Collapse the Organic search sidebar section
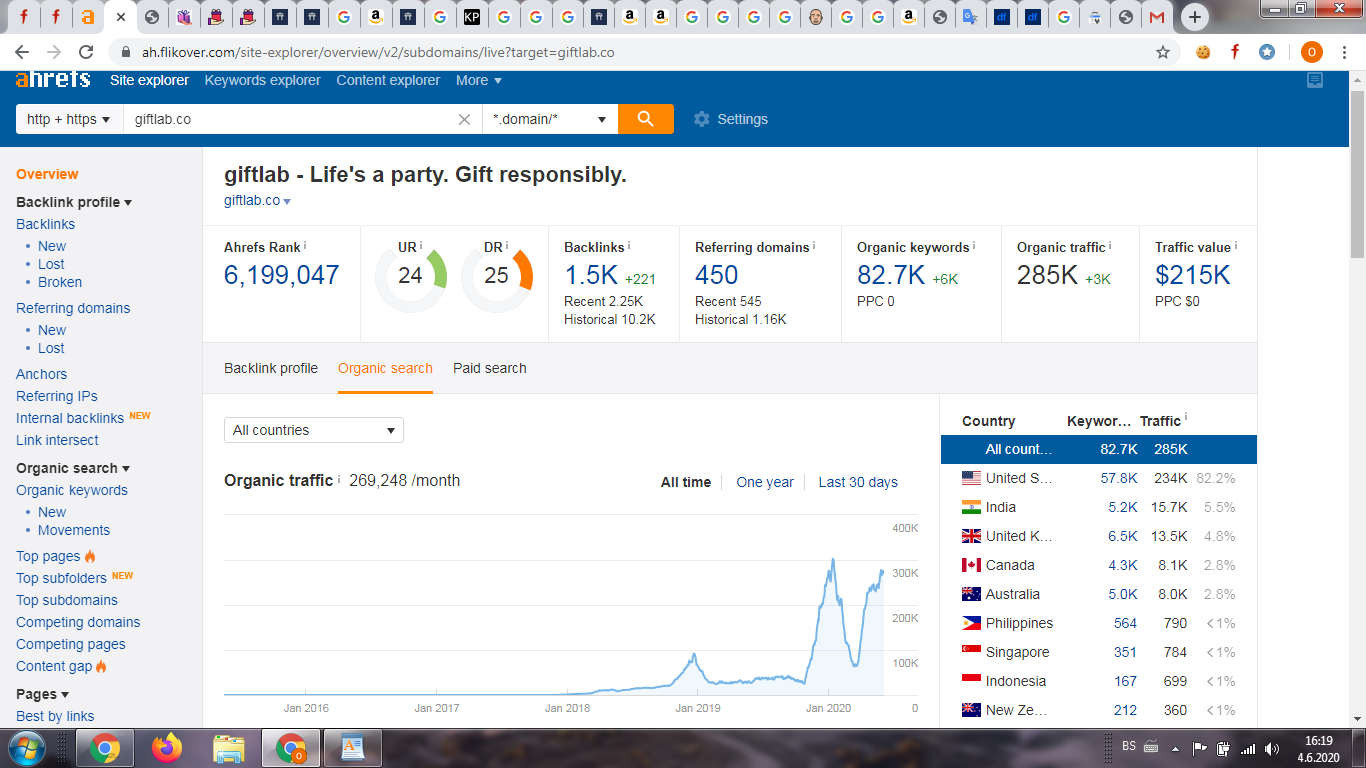 coord(73,468)
